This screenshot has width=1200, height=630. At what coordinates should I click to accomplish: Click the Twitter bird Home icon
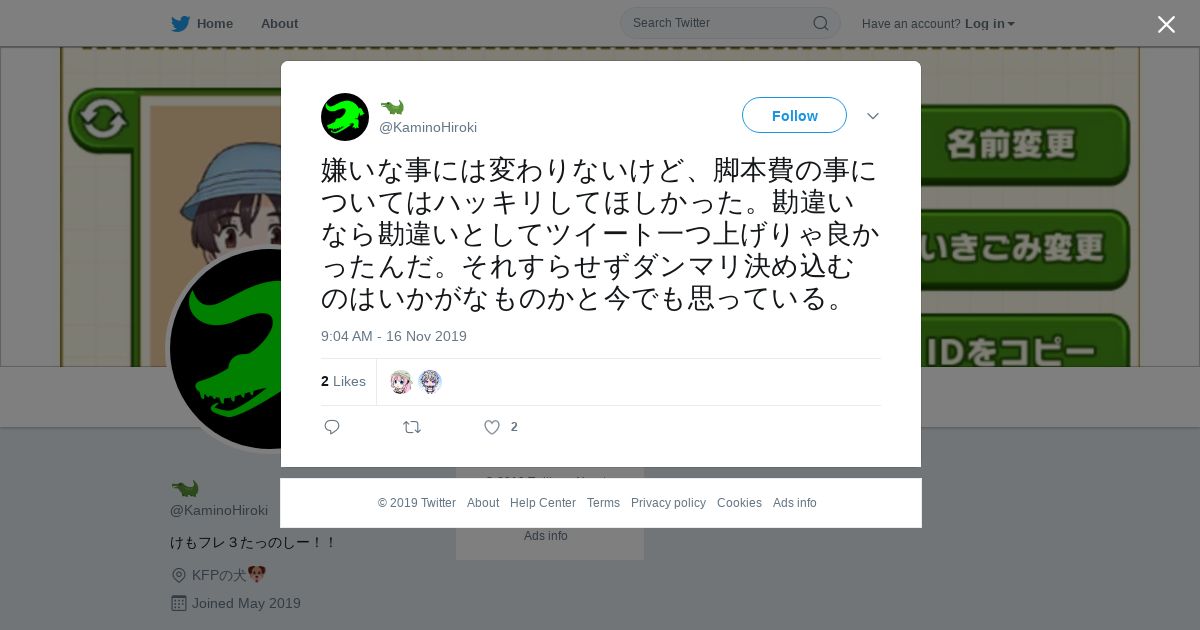pyautogui.click(x=180, y=23)
